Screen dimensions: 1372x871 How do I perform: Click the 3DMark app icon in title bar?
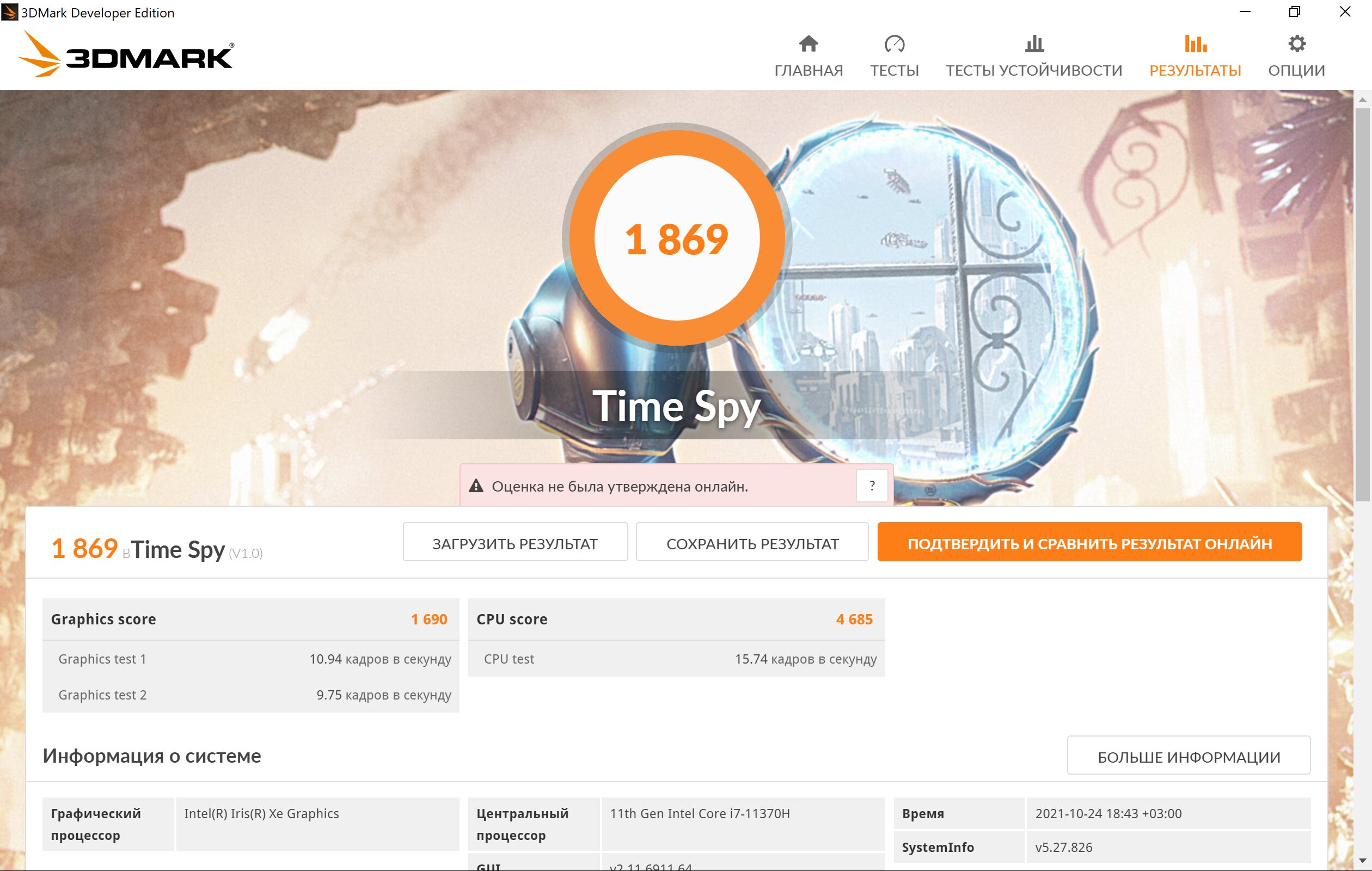click(10, 12)
